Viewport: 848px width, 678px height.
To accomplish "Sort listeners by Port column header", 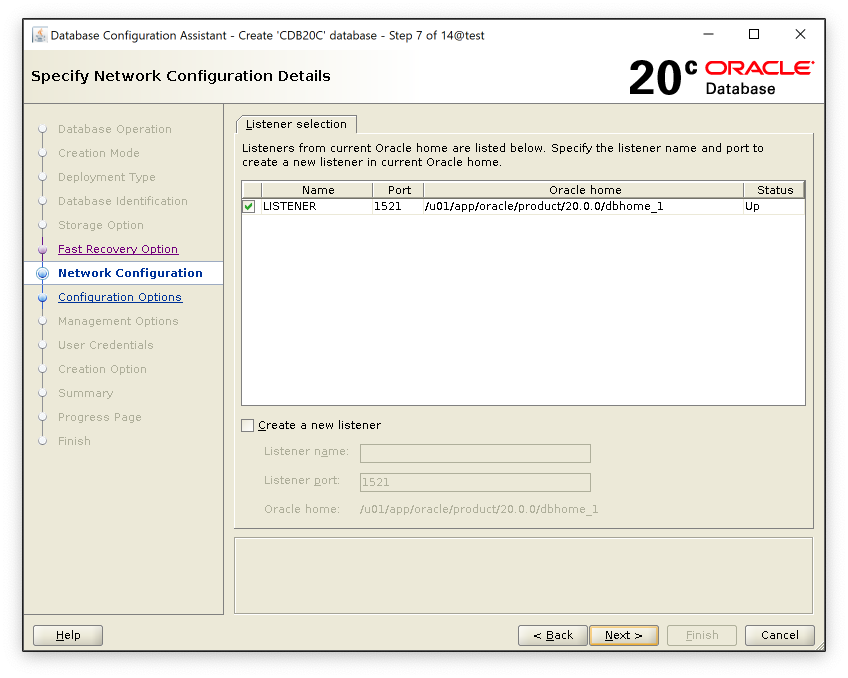I will [399, 190].
